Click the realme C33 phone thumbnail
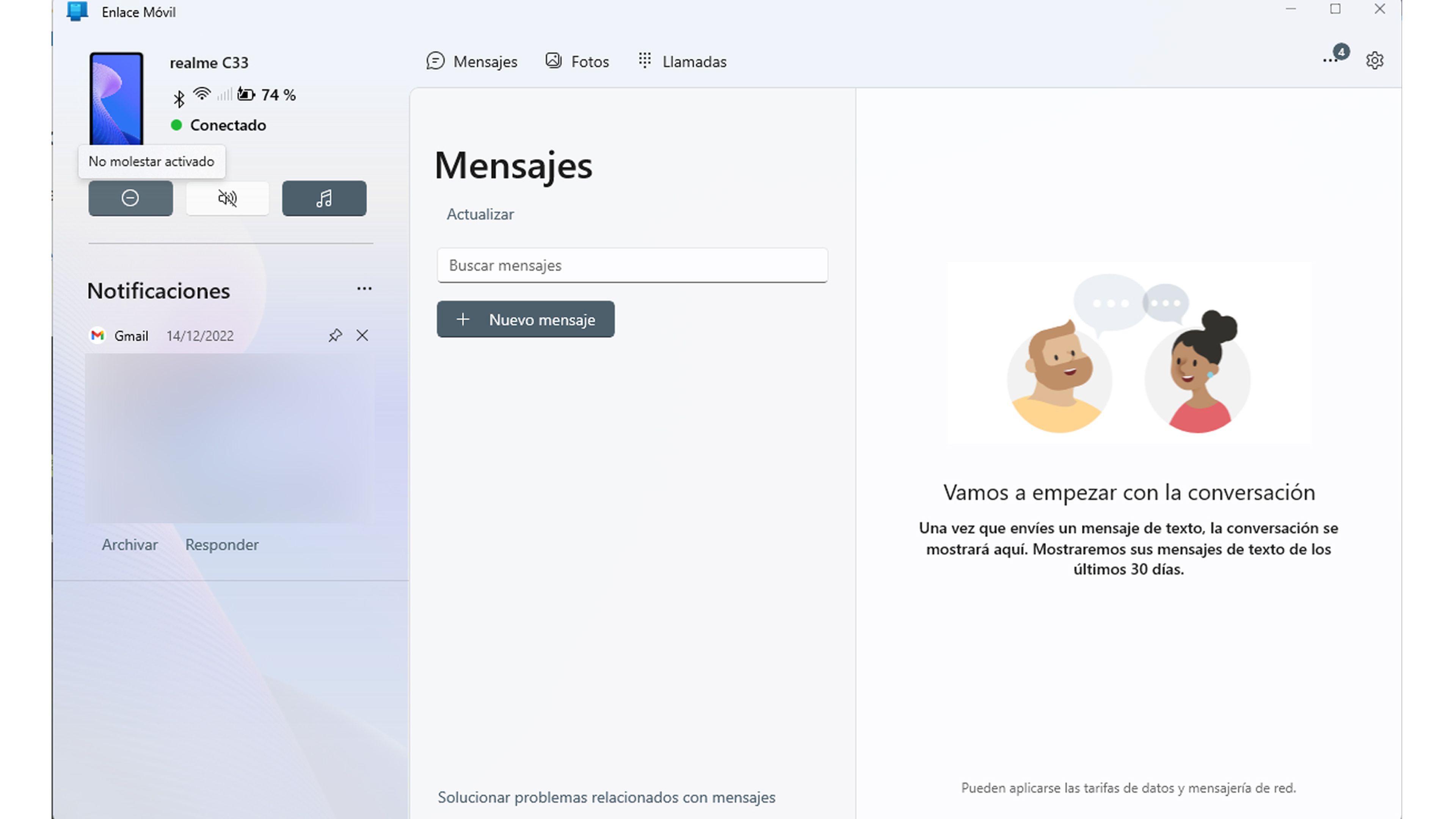 coord(116,98)
